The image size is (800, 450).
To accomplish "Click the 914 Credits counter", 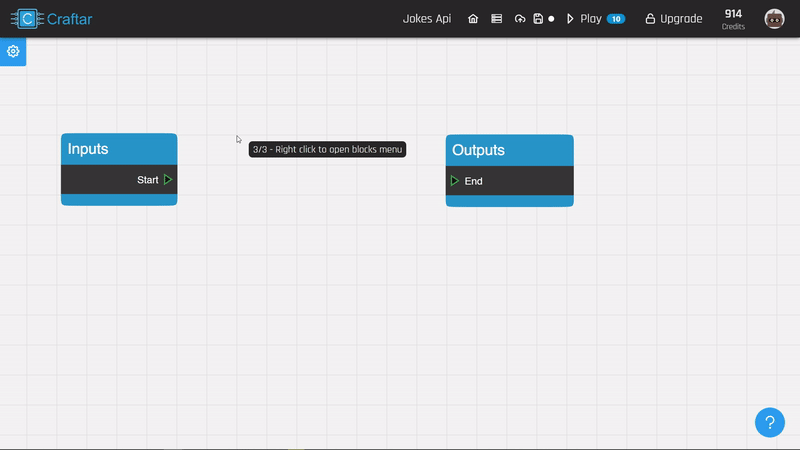I will coord(733,18).
